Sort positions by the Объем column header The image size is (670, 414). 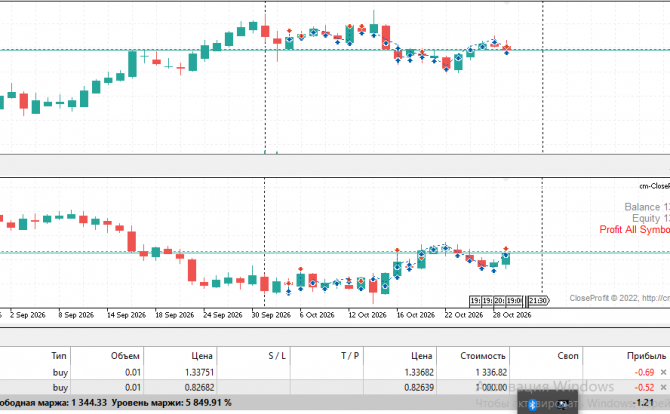[125, 355]
